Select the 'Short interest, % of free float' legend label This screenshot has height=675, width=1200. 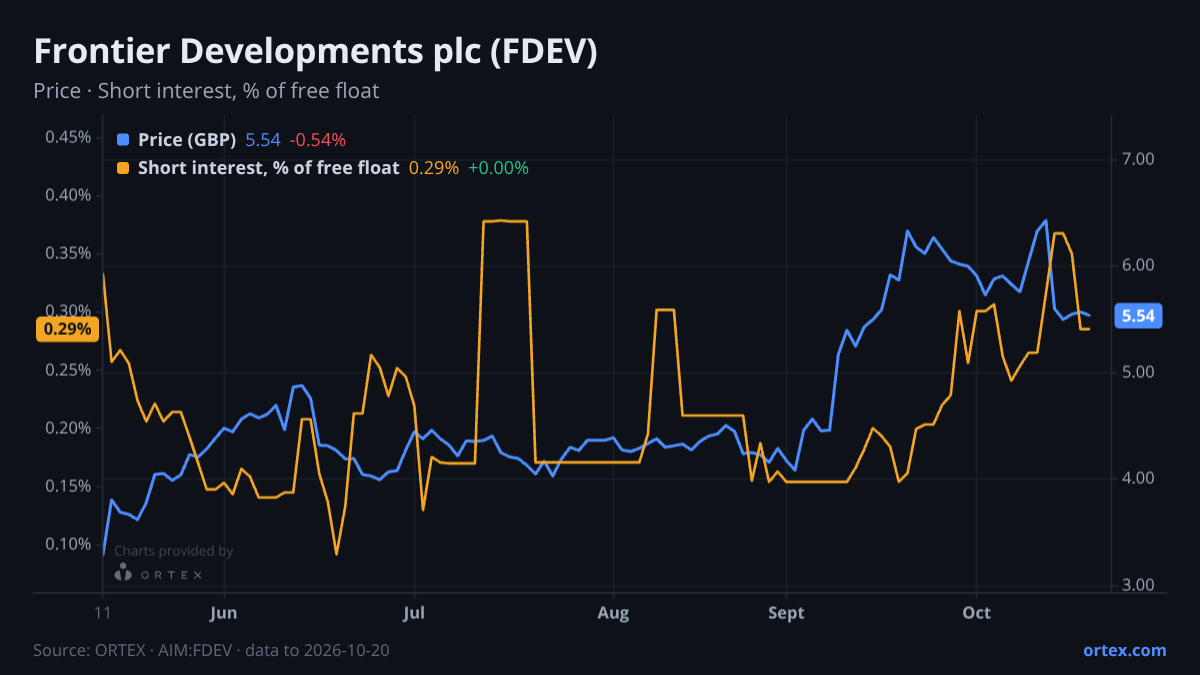[269, 168]
